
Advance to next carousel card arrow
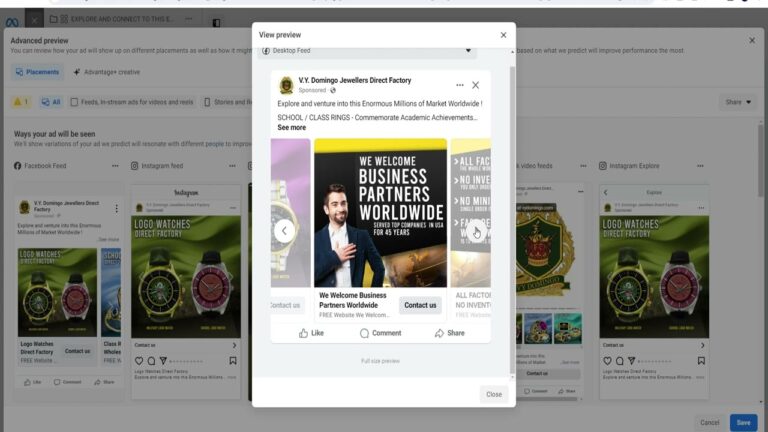(x=475, y=231)
